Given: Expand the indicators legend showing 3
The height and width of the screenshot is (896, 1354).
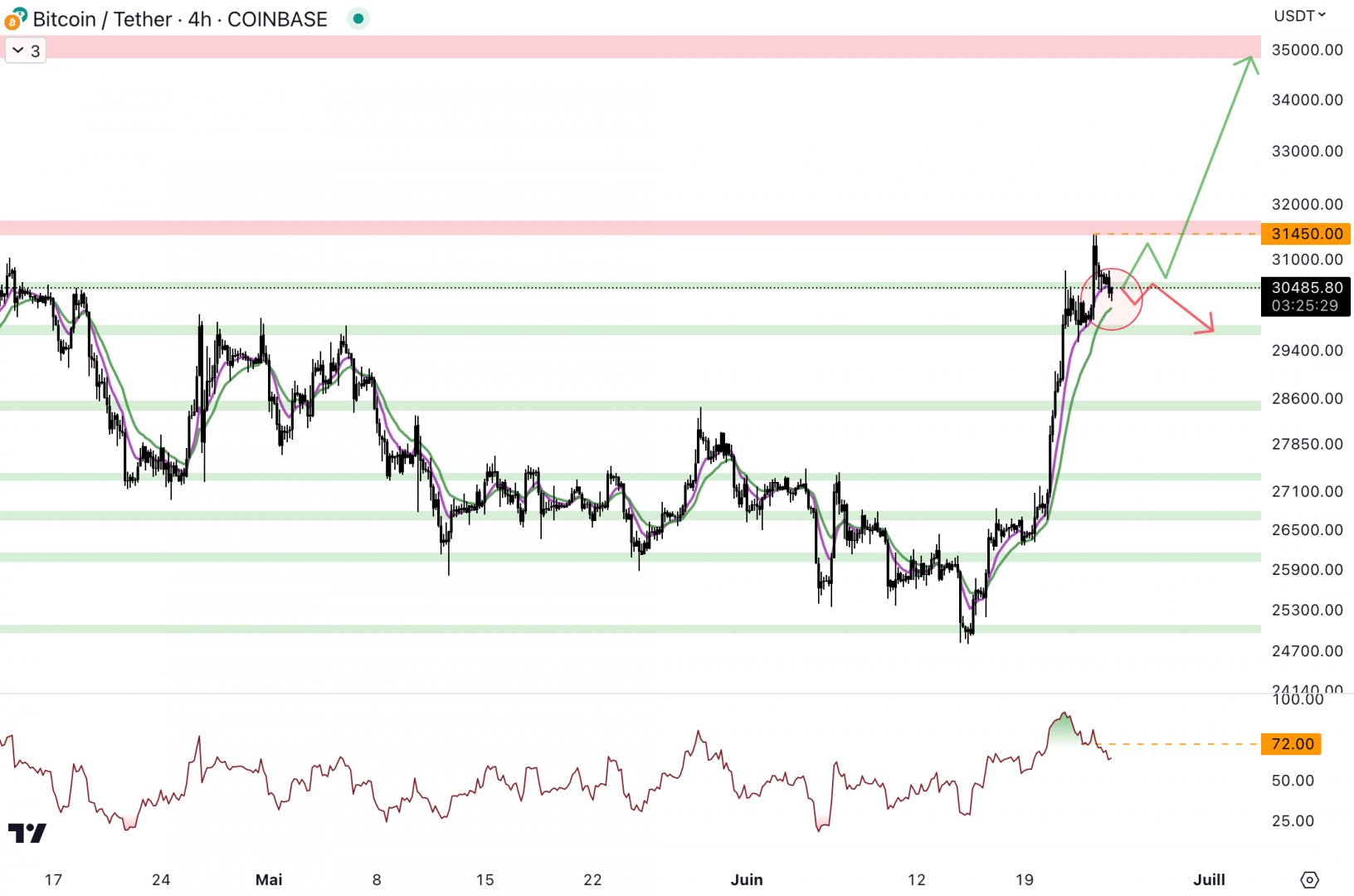Looking at the screenshot, I should [26, 51].
